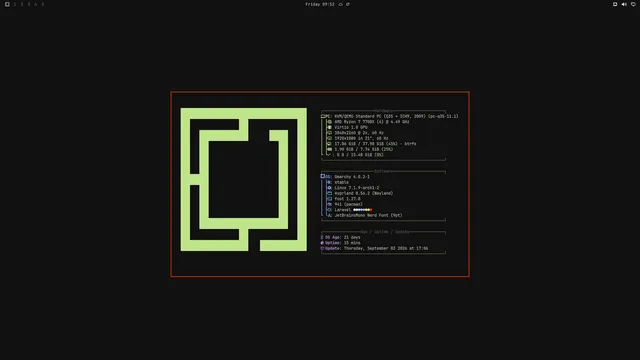Click the 'Software' section header

(383, 171)
